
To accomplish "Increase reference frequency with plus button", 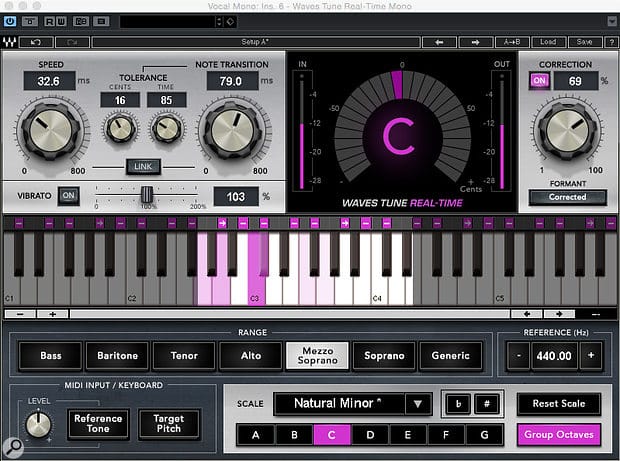I will pos(590,355).
